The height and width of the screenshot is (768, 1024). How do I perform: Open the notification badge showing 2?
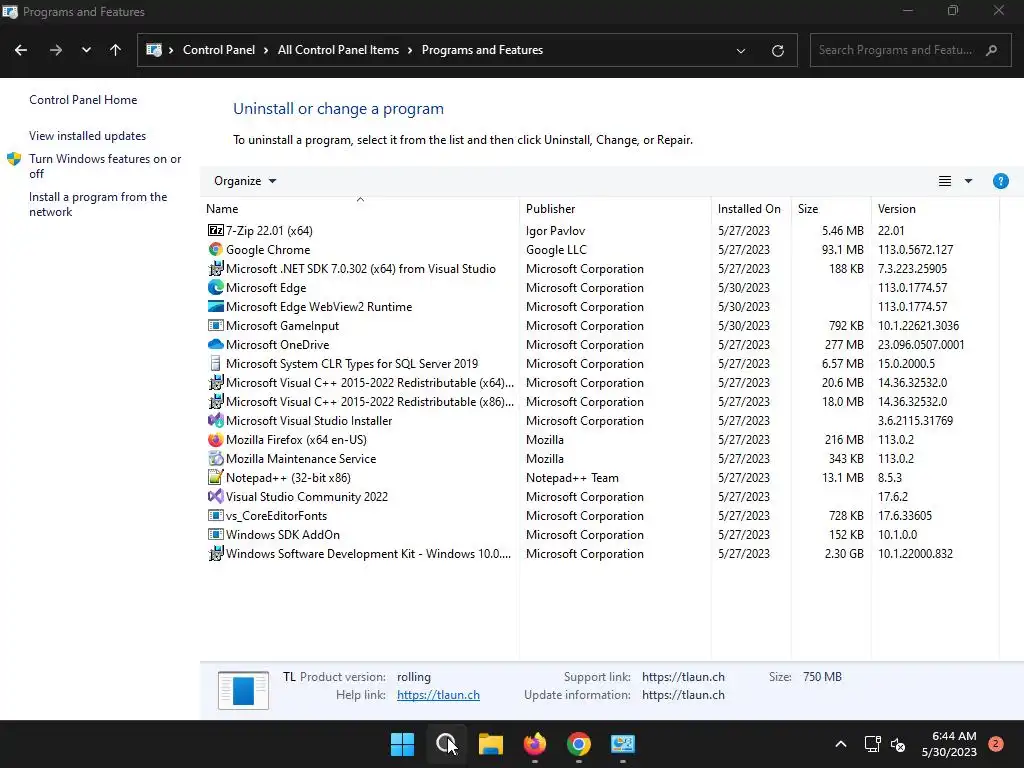[x=995, y=744]
